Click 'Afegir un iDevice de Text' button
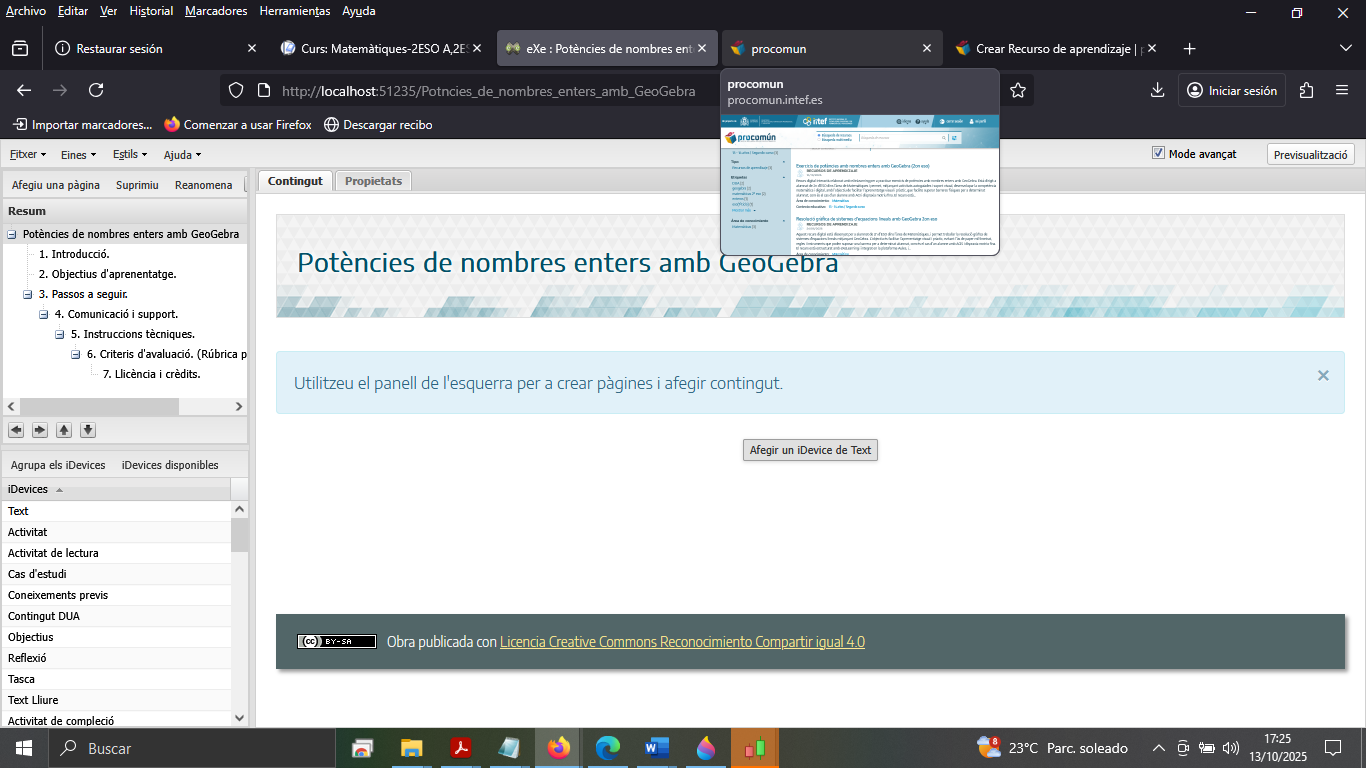This screenshot has height=768, width=1366. tap(810, 450)
